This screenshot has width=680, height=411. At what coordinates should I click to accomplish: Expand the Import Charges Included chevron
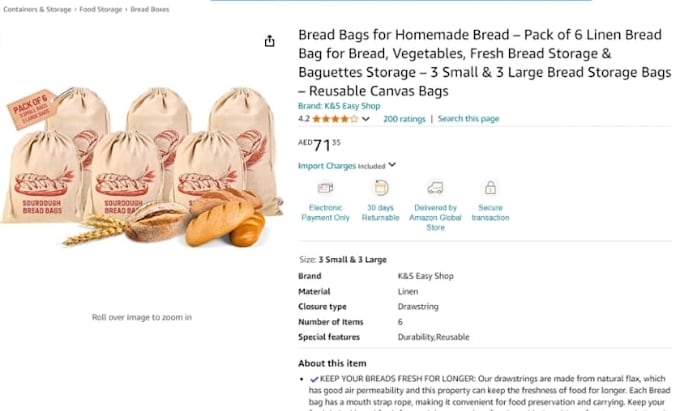392,165
